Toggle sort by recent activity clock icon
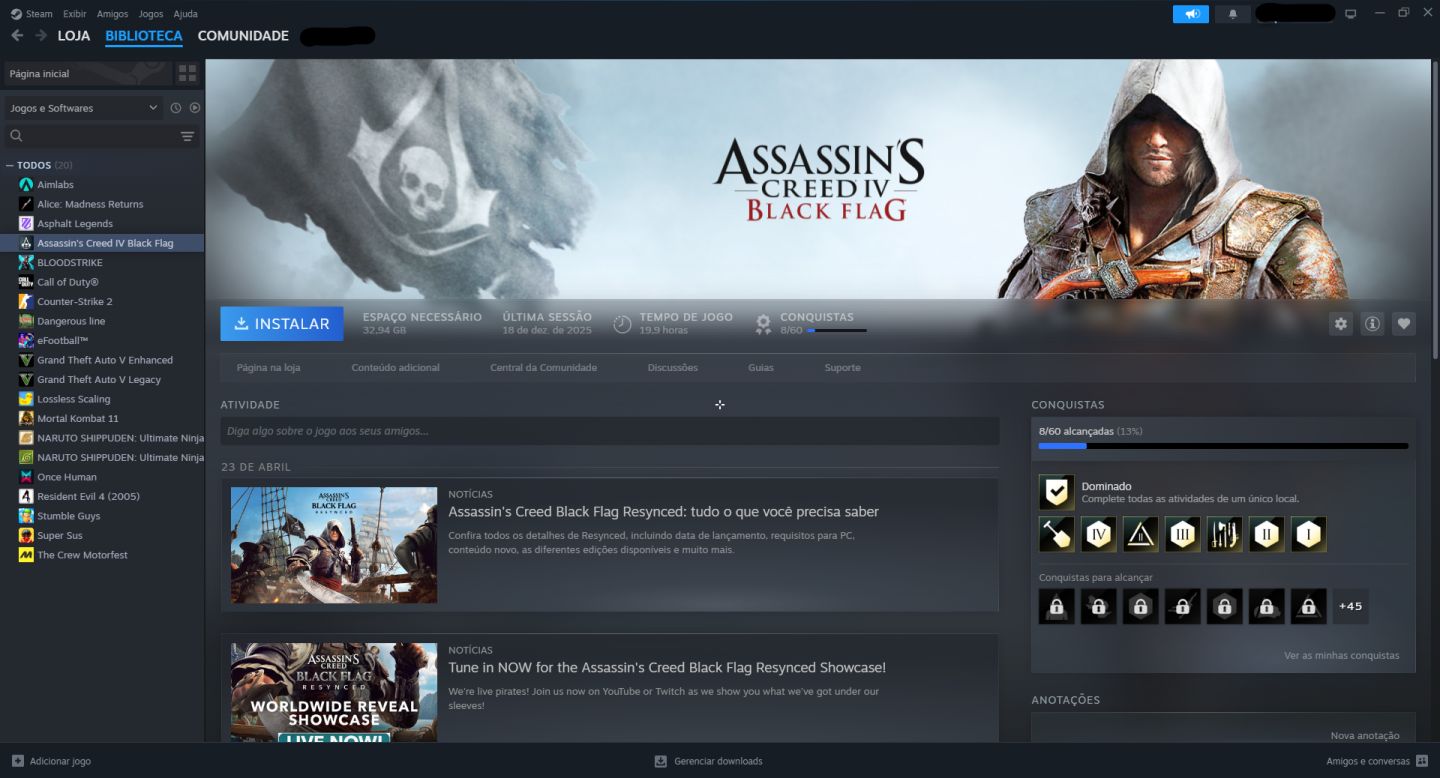Viewport: 1440px width, 778px height. pos(176,108)
